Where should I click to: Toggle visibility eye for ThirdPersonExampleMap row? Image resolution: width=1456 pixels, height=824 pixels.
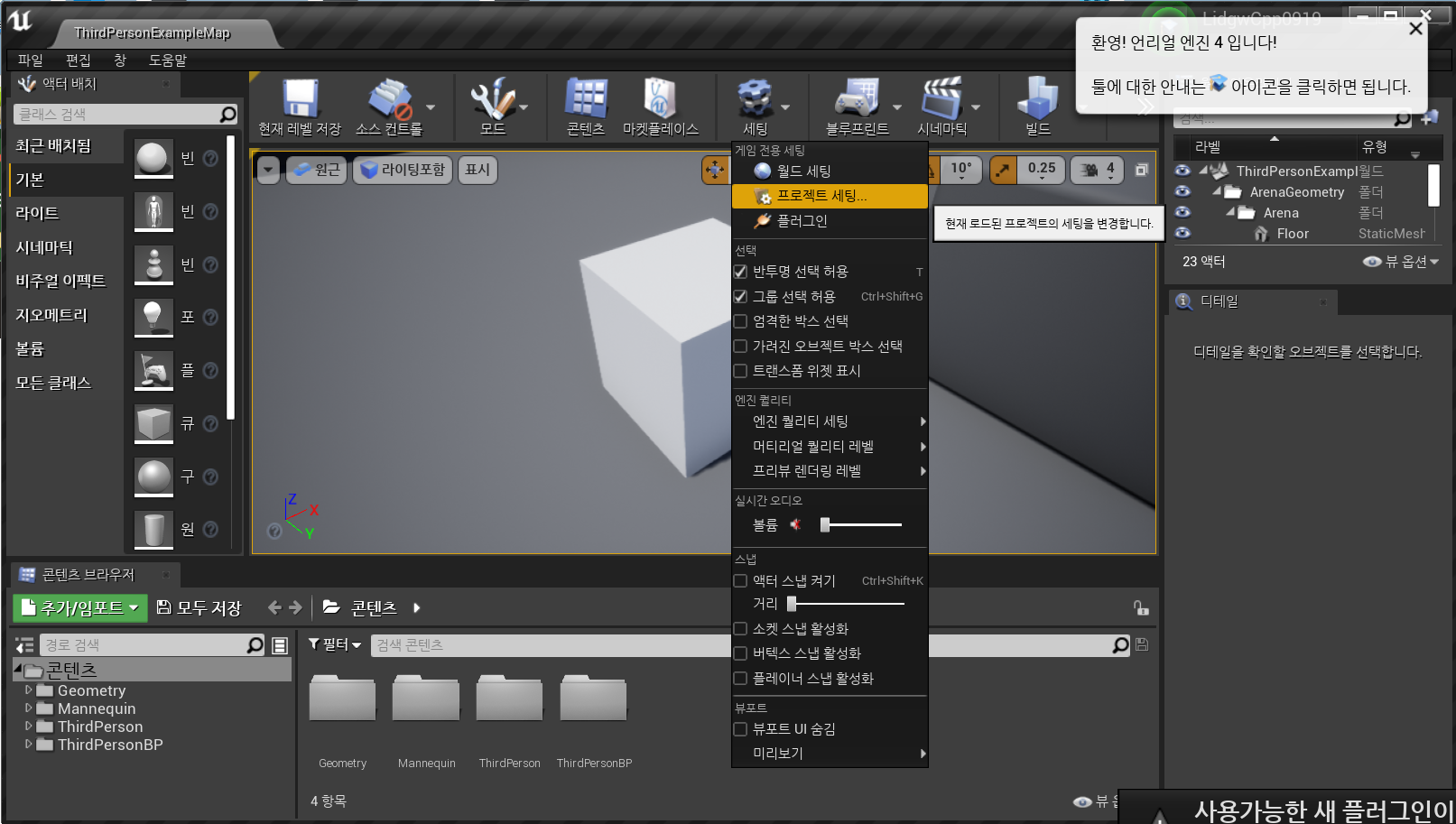(1182, 171)
